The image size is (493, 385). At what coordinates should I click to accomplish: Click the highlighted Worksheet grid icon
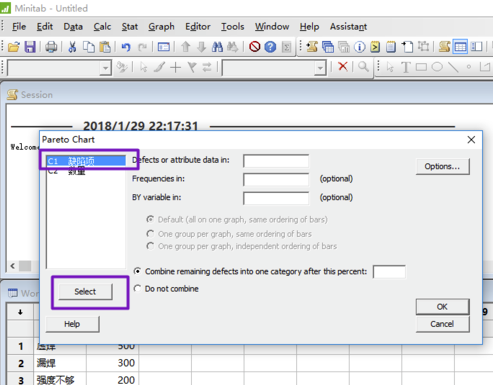click(x=460, y=47)
